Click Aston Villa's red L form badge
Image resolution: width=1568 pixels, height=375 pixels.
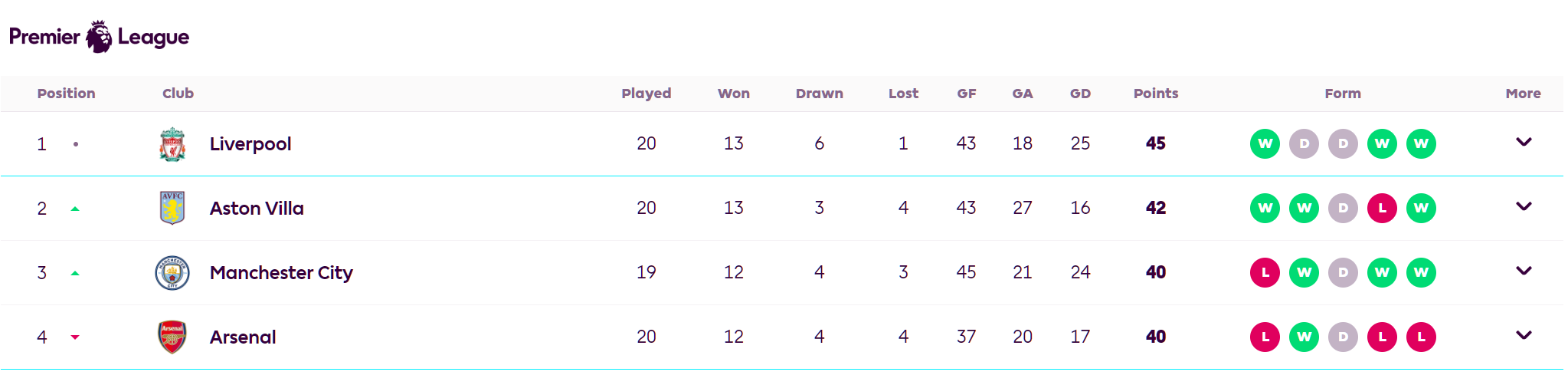1382,208
